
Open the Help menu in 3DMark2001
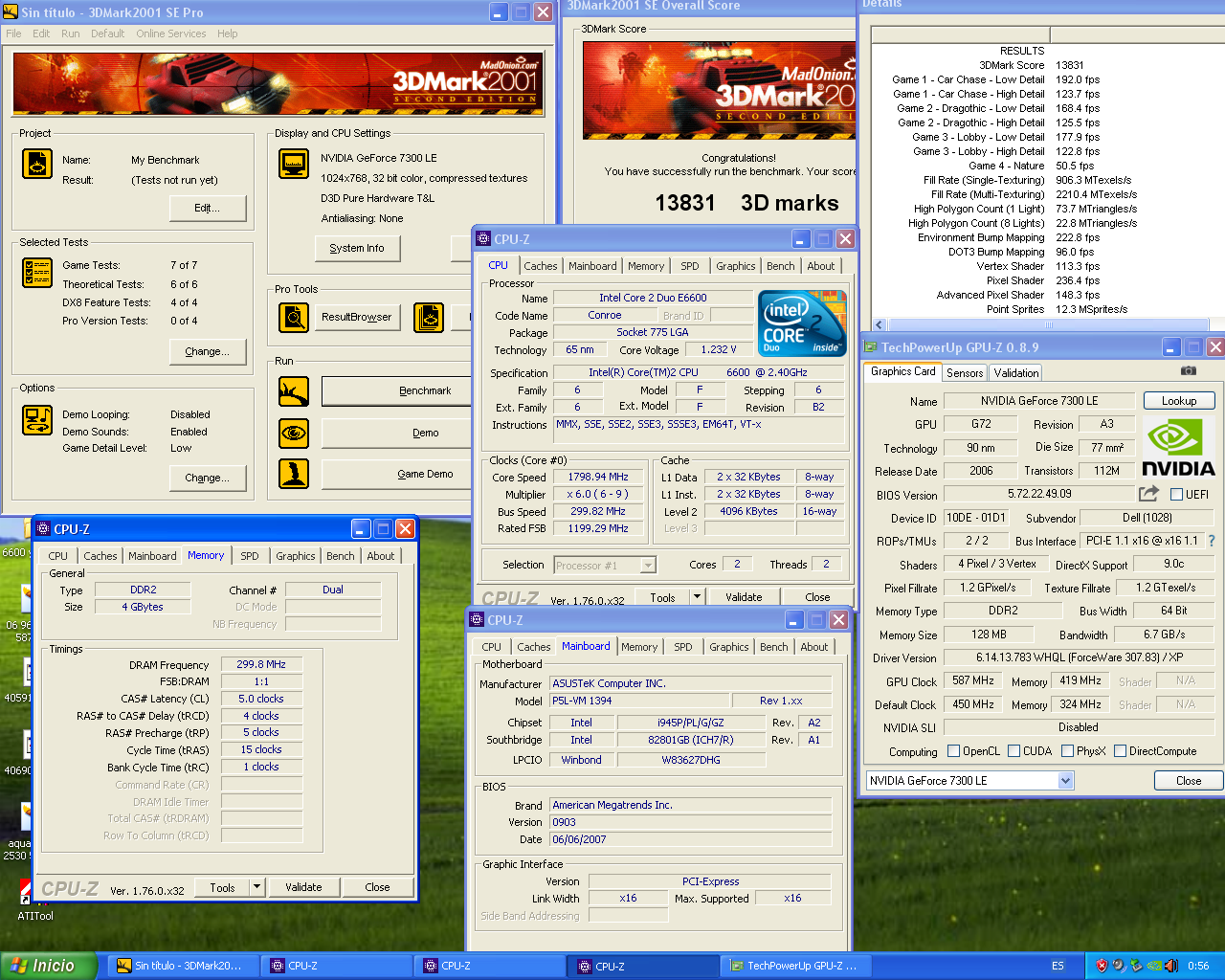pyautogui.click(x=227, y=33)
